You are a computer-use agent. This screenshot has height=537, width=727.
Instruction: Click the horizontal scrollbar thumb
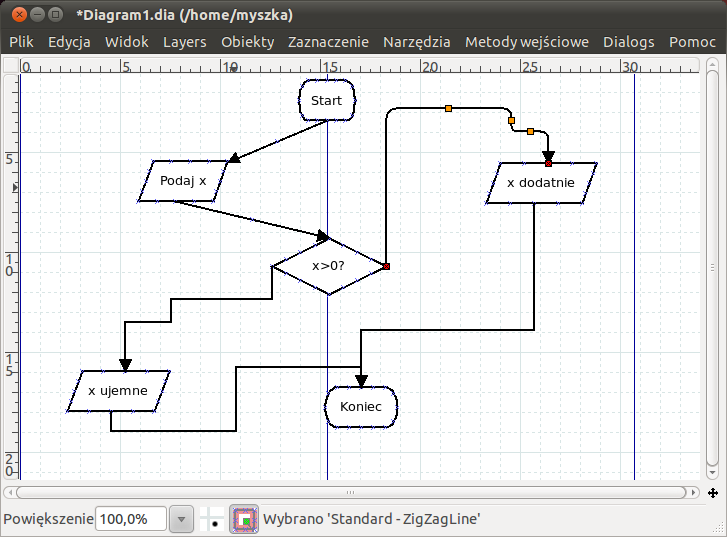click(351, 492)
